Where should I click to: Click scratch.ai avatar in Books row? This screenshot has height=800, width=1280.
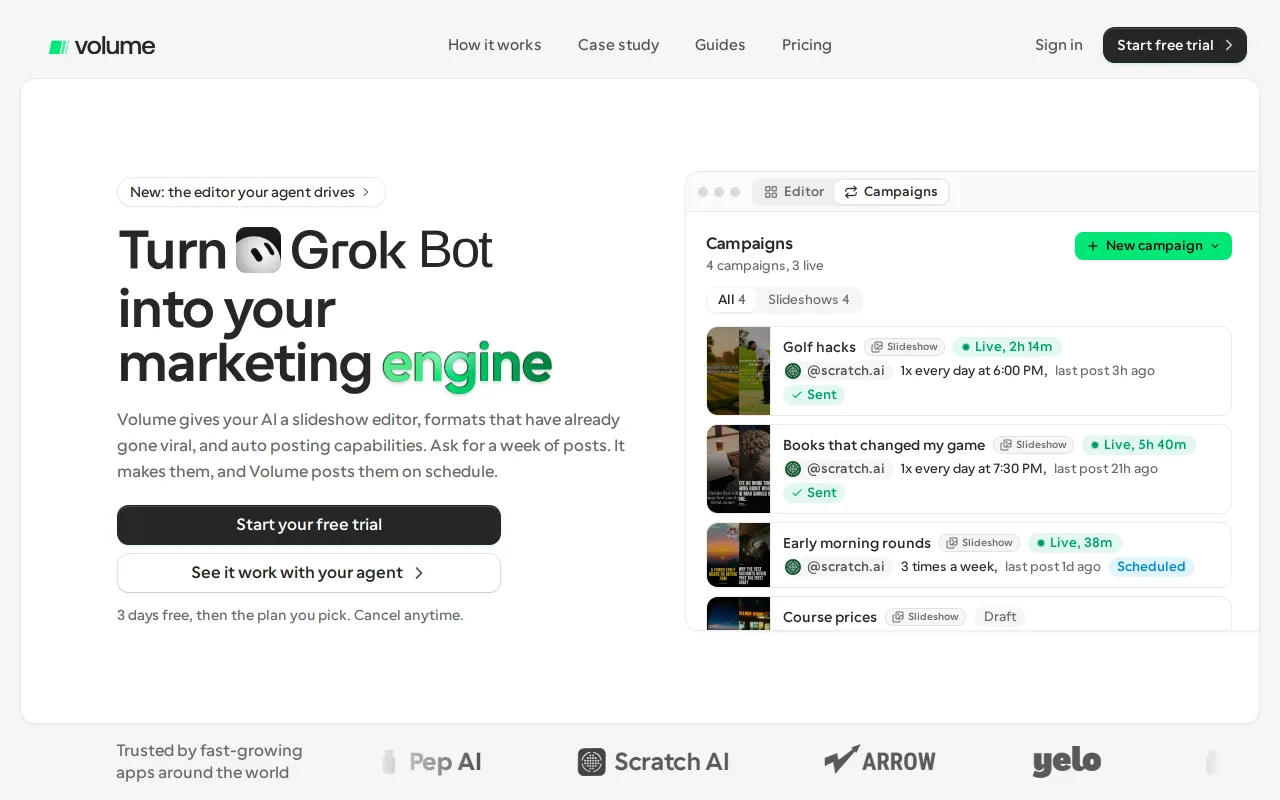click(793, 469)
